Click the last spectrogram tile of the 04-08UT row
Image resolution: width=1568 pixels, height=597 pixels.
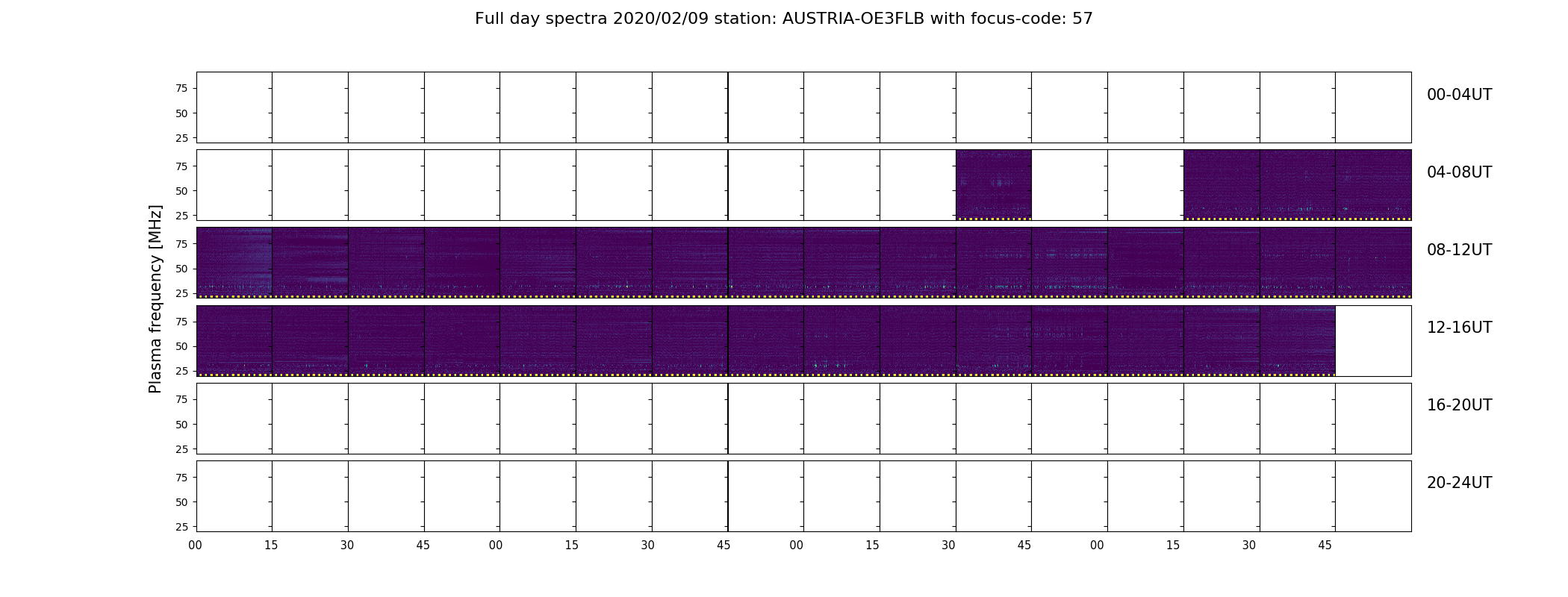coord(1373,185)
